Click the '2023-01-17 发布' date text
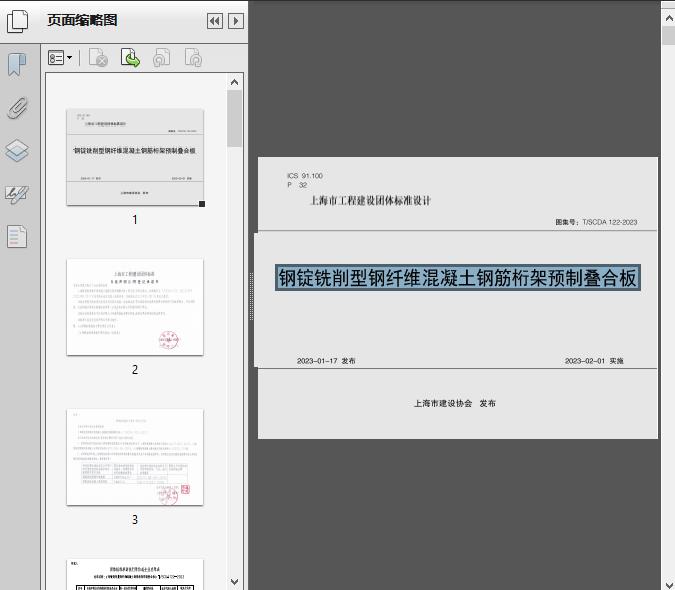The width and height of the screenshot is (675, 590). (326, 361)
